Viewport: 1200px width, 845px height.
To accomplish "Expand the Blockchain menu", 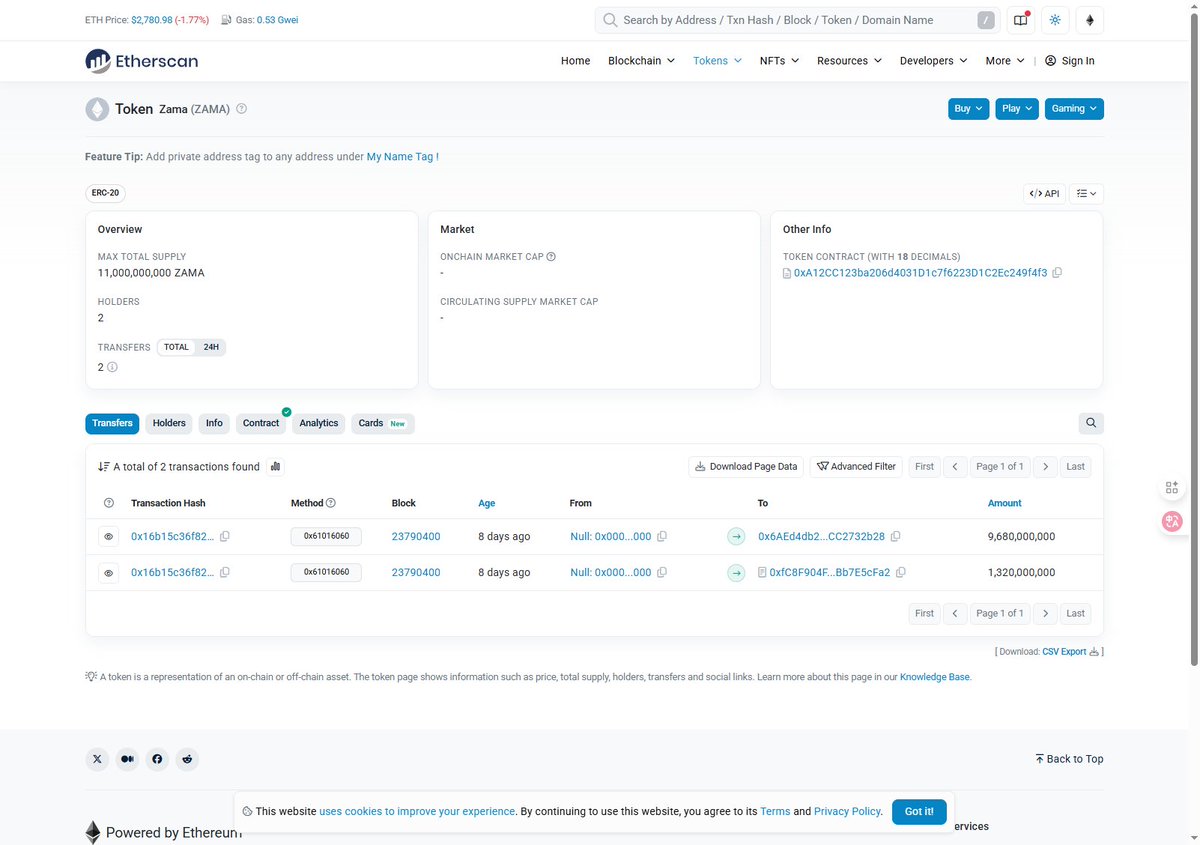I will [x=641, y=61].
